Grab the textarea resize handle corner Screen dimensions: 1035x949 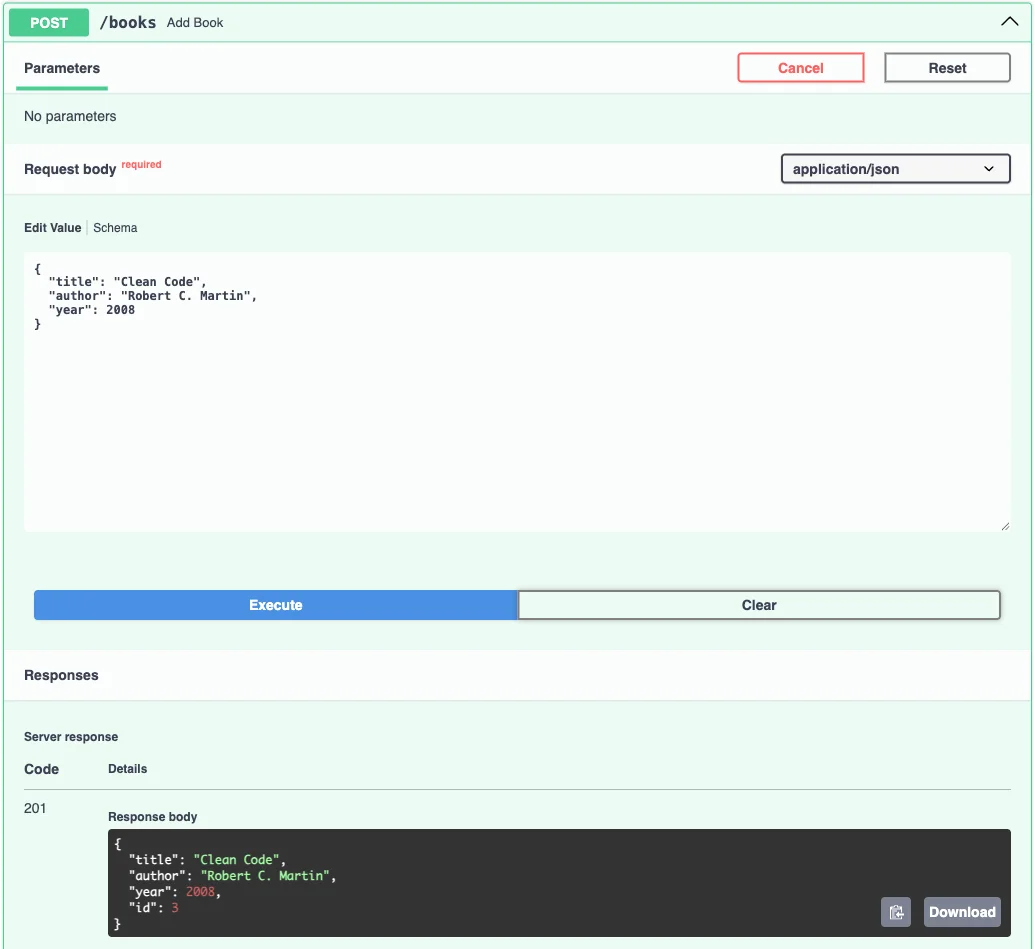coord(1005,526)
